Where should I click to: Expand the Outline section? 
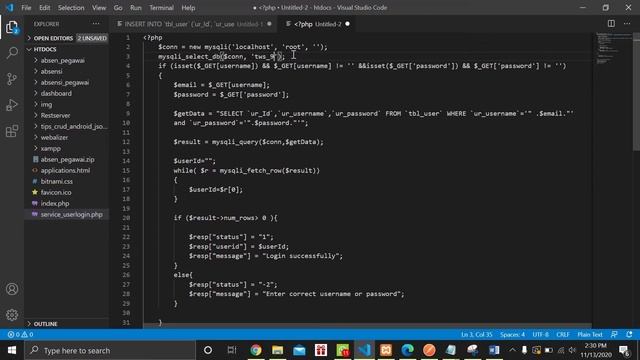tap(67, 324)
